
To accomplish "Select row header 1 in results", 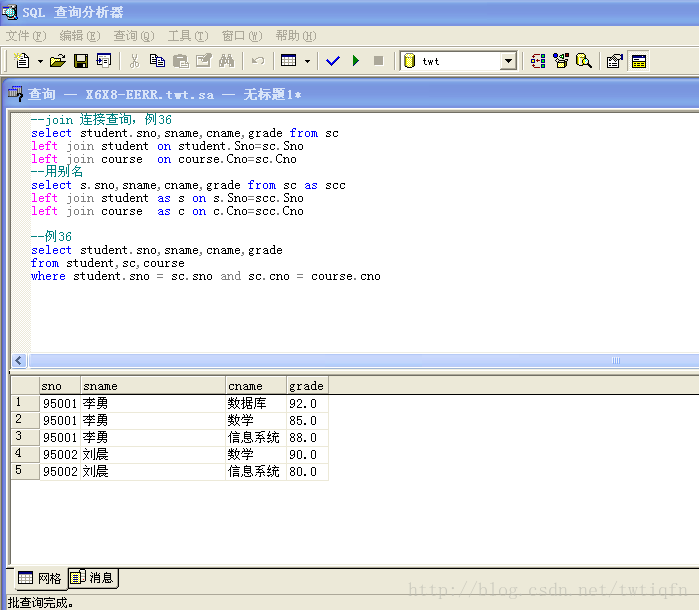I will 25,403.
